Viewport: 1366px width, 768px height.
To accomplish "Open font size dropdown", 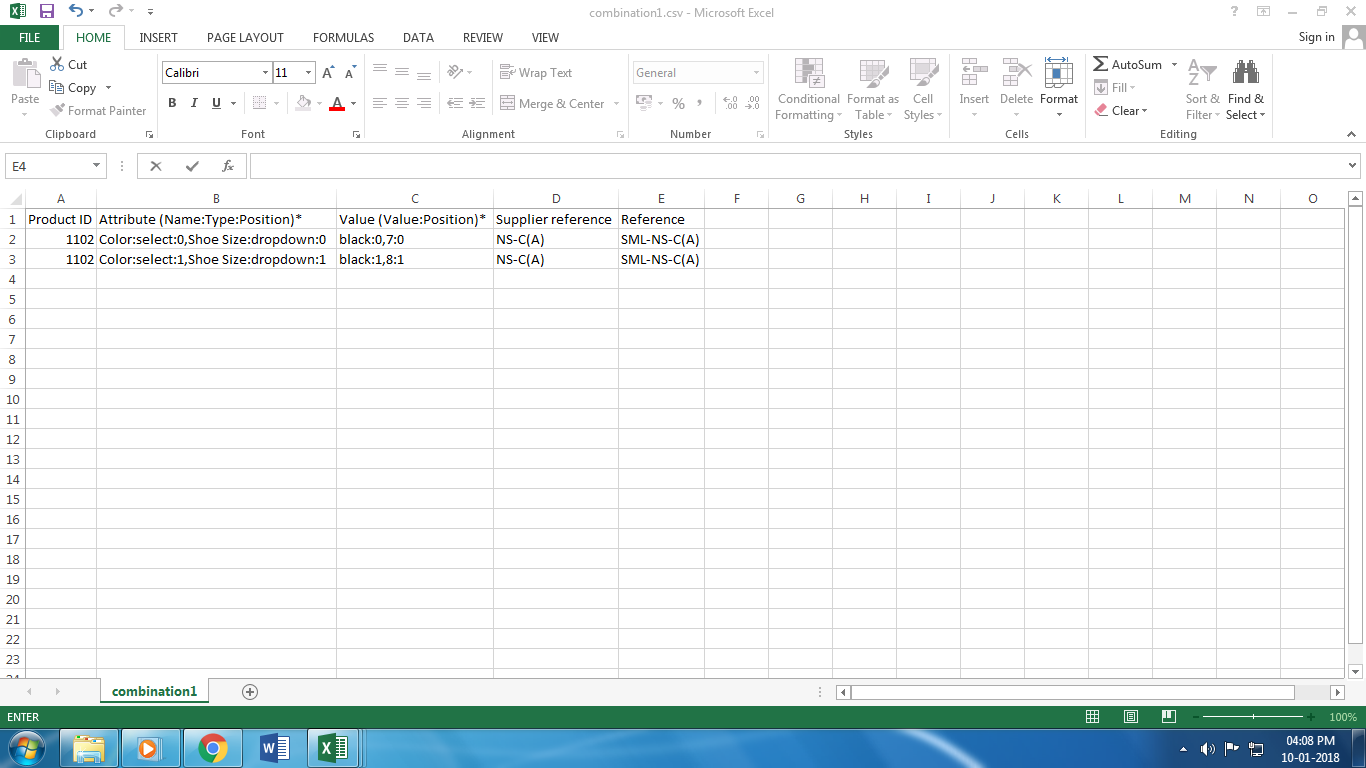I will (308, 73).
